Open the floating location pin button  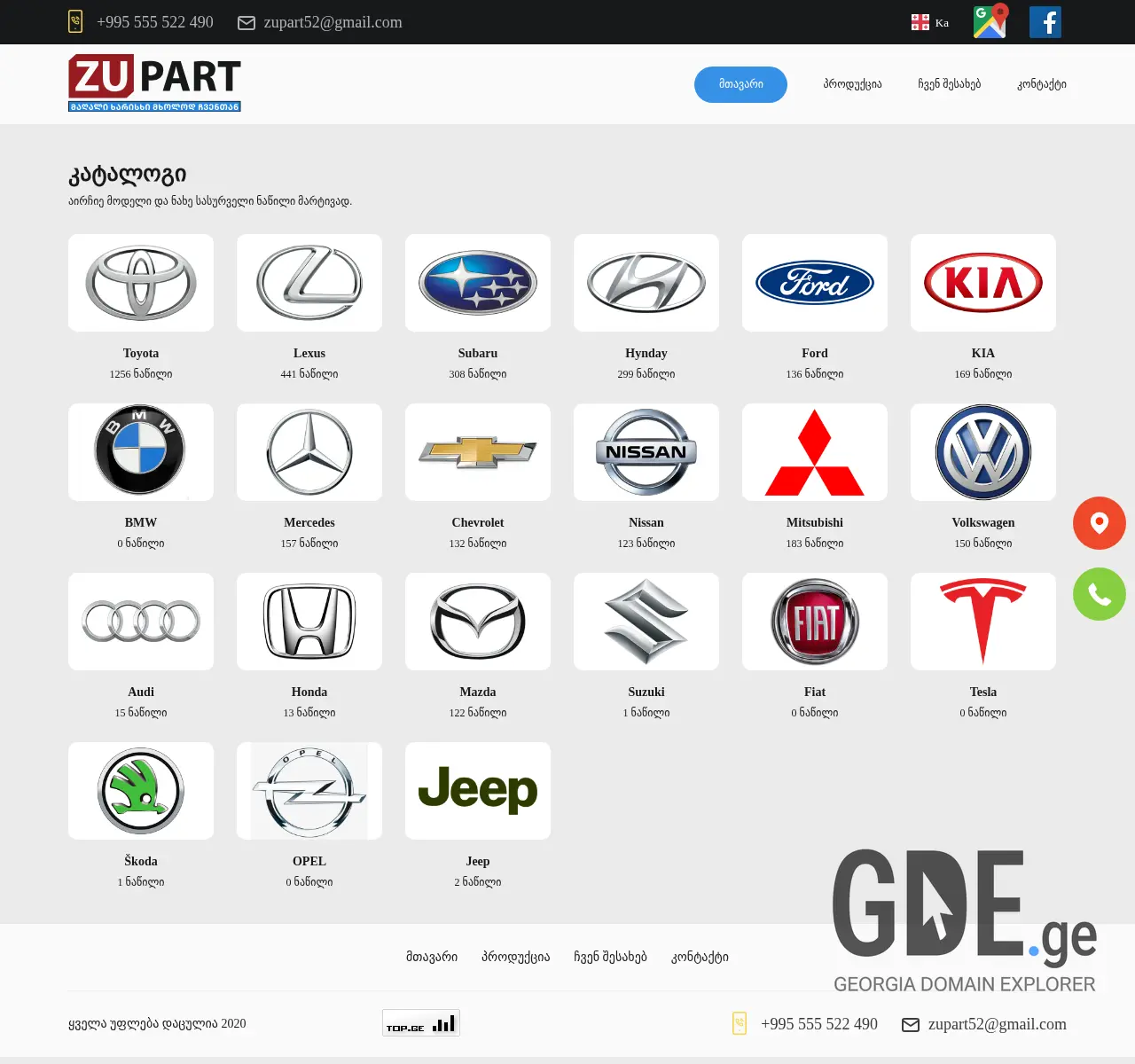tap(1099, 523)
